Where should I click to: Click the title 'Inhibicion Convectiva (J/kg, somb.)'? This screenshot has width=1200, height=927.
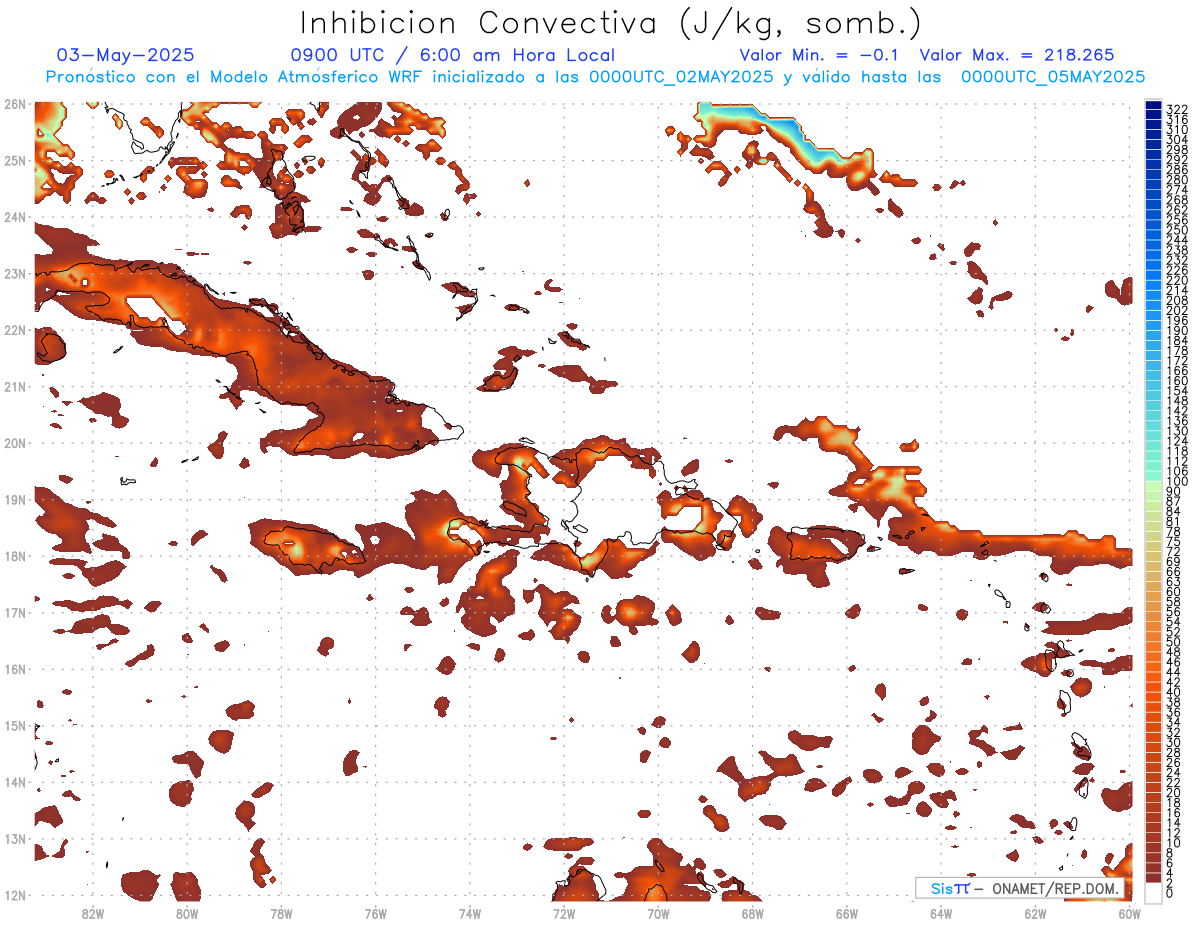(611, 24)
